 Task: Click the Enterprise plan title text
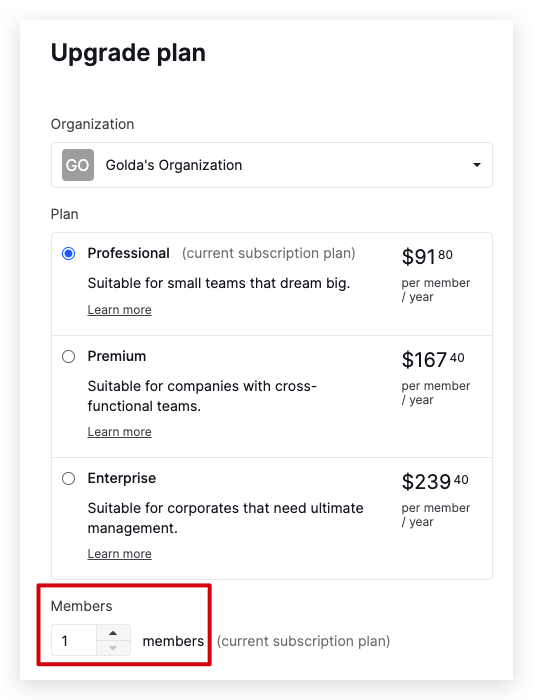click(122, 478)
